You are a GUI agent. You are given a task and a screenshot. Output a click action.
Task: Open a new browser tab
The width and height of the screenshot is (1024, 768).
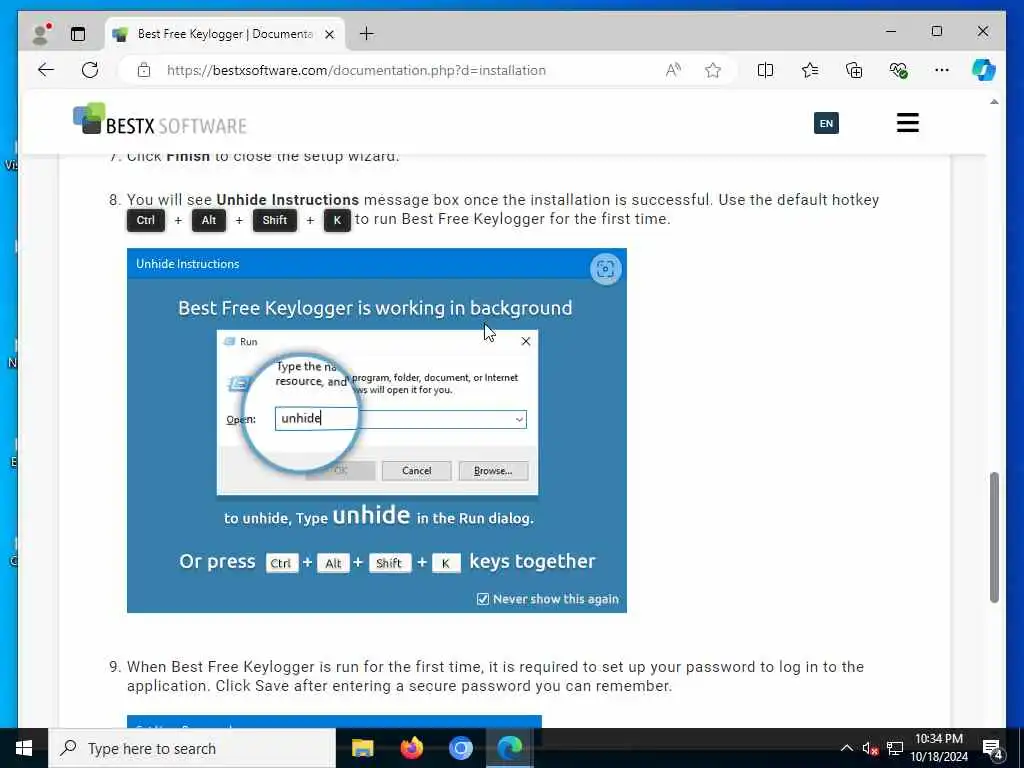click(x=367, y=34)
